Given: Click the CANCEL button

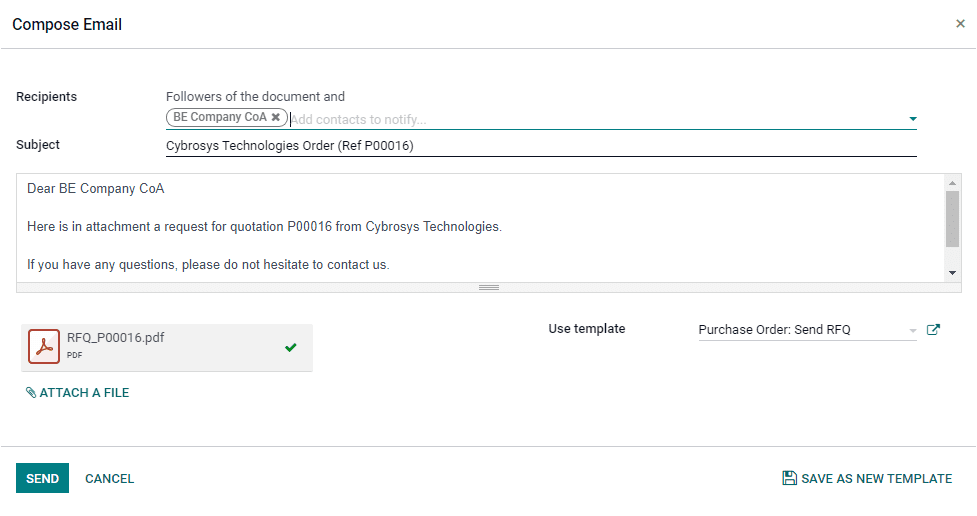Looking at the screenshot, I should click(110, 479).
